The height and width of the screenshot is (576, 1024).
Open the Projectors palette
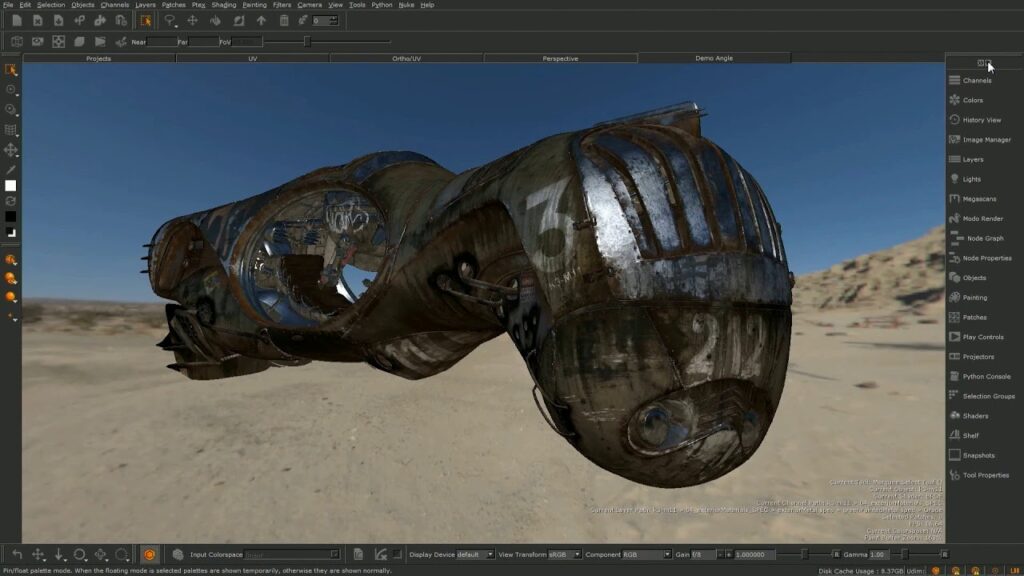pos(978,357)
